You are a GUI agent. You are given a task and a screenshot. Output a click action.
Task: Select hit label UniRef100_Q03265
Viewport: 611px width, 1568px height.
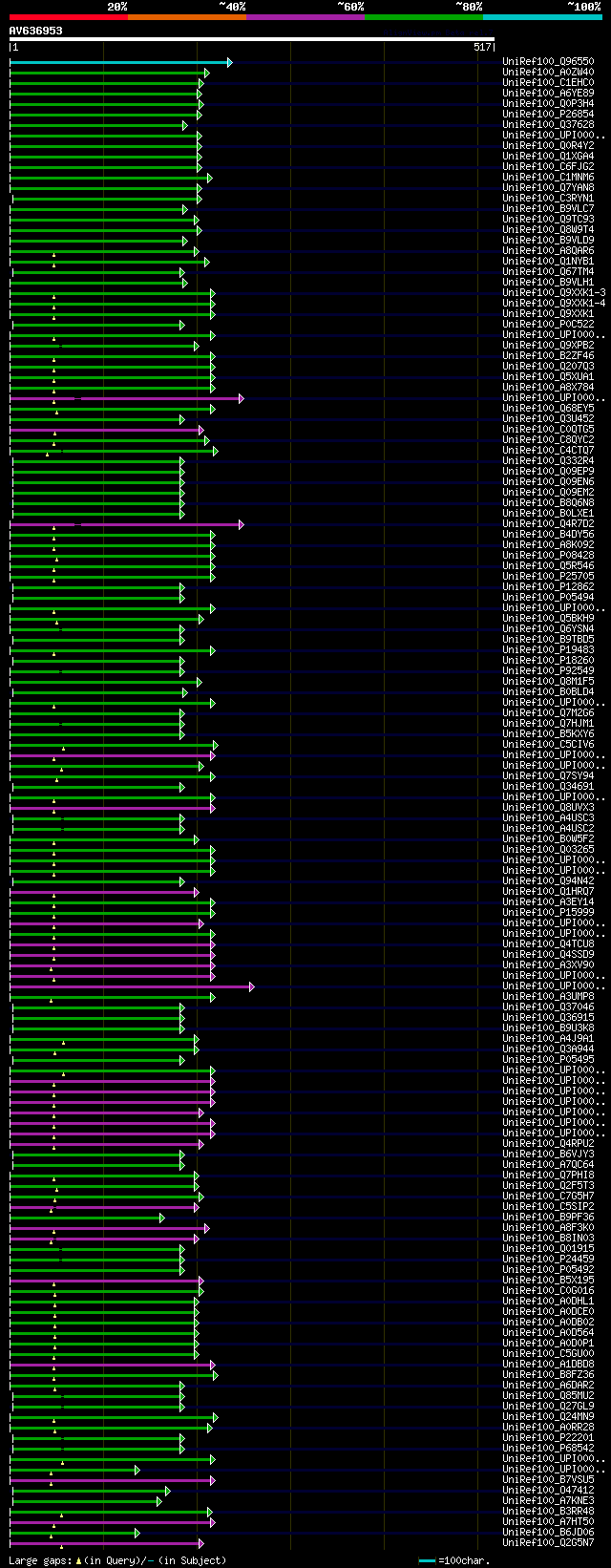pos(548,850)
